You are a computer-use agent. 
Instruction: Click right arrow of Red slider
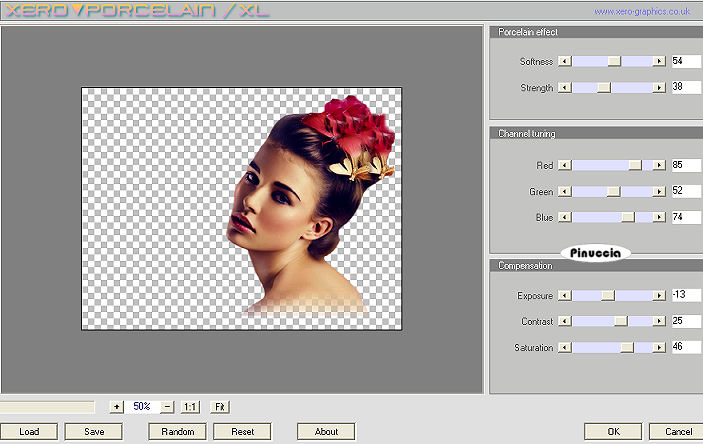click(x=658, y=165)
